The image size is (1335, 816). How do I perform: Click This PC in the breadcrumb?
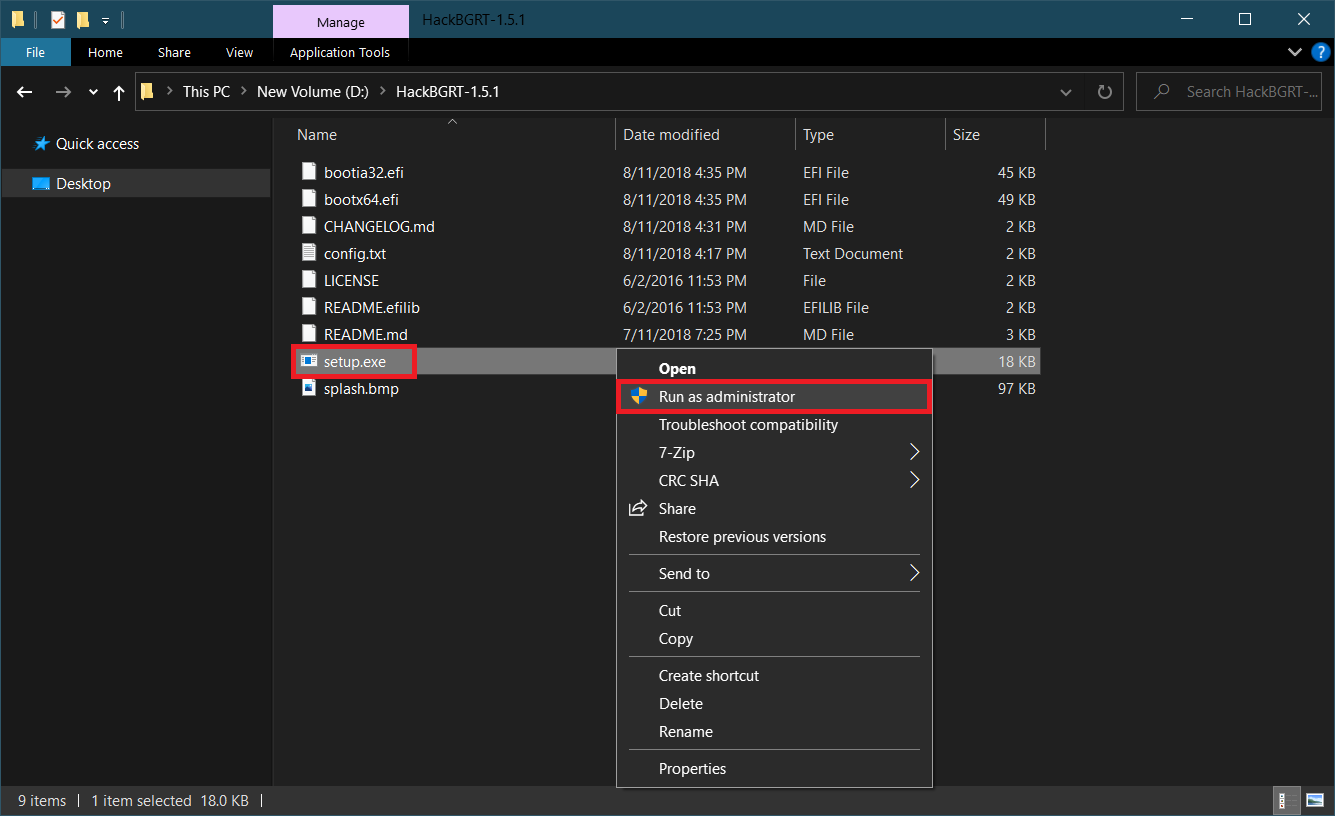(x=206, y=92)
